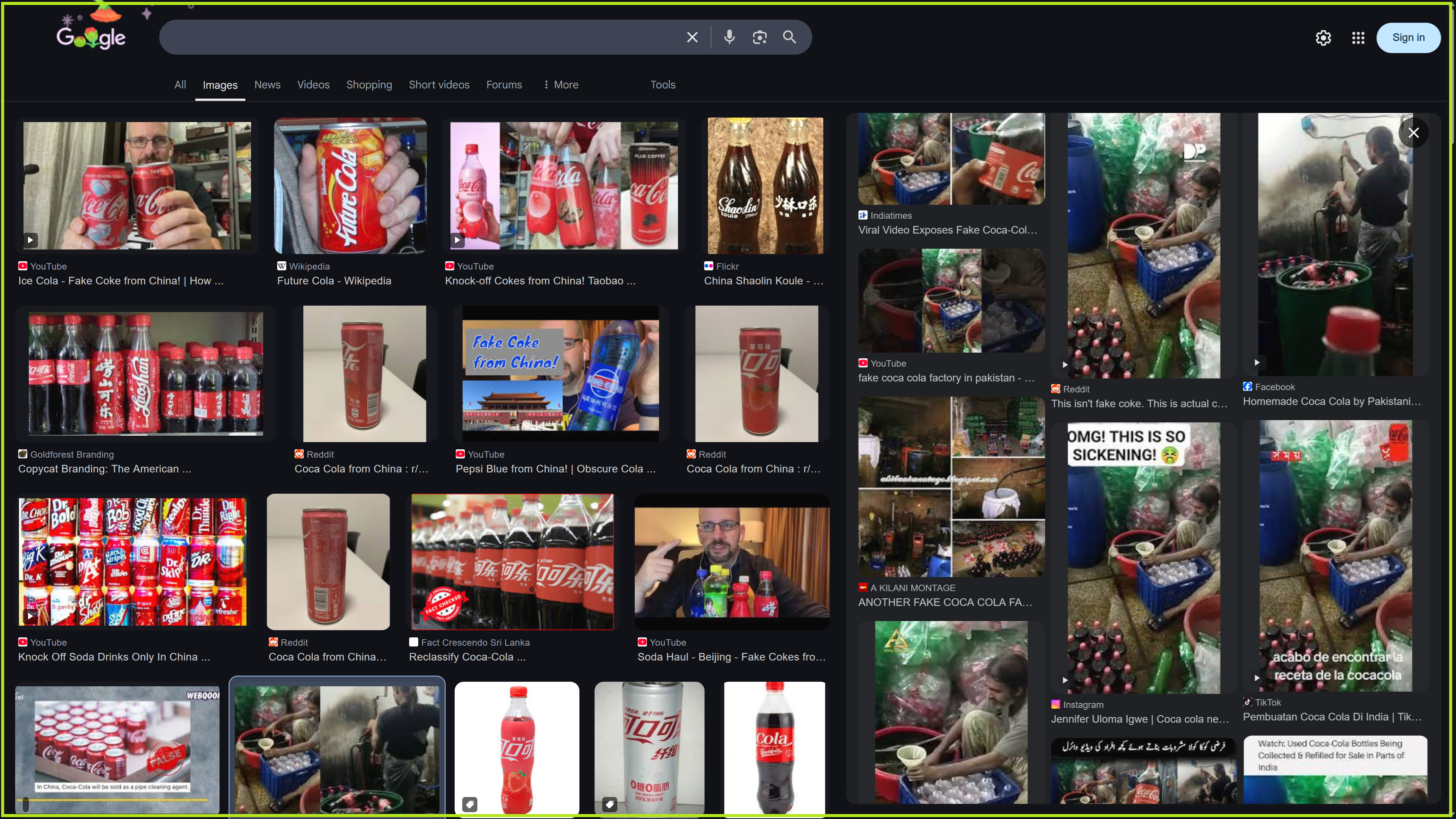Open the Short videos tab

(x=439, y=85)
